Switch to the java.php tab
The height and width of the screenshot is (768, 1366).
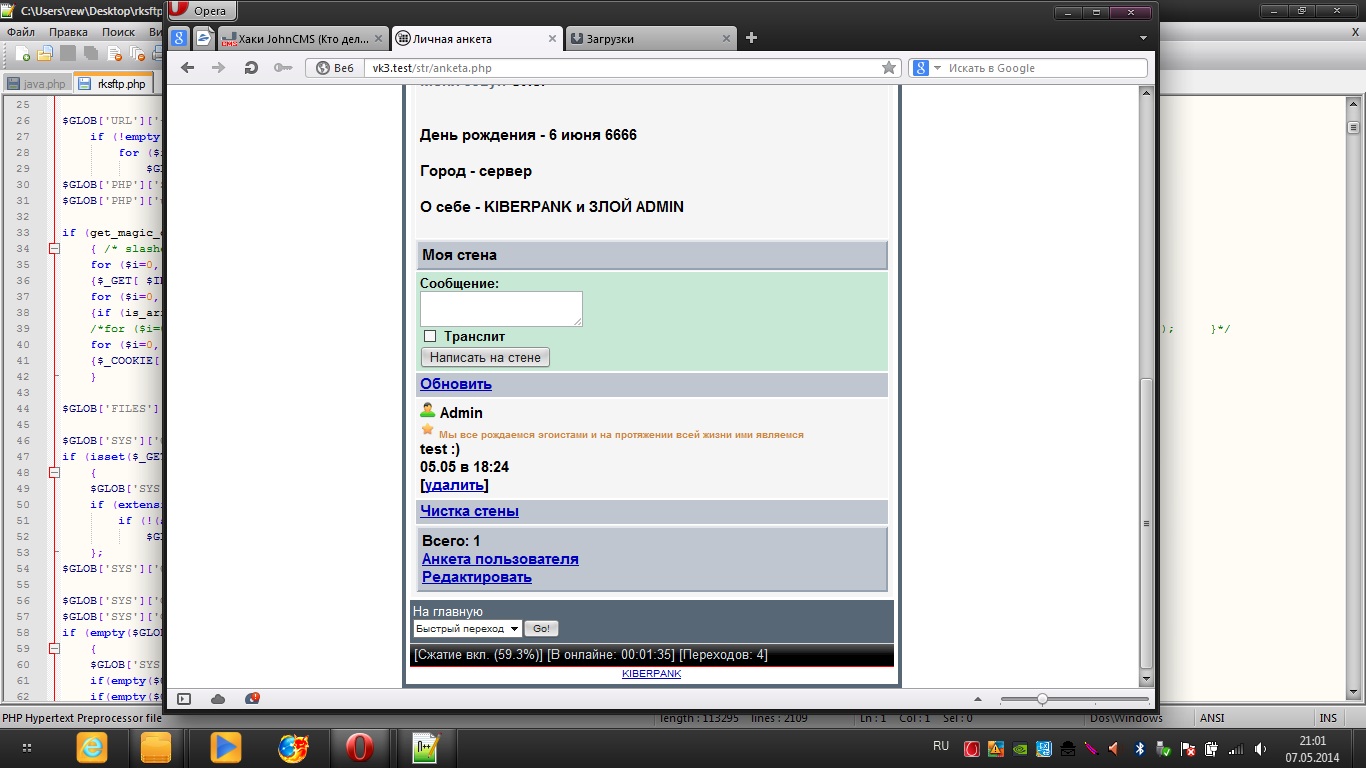37,84
